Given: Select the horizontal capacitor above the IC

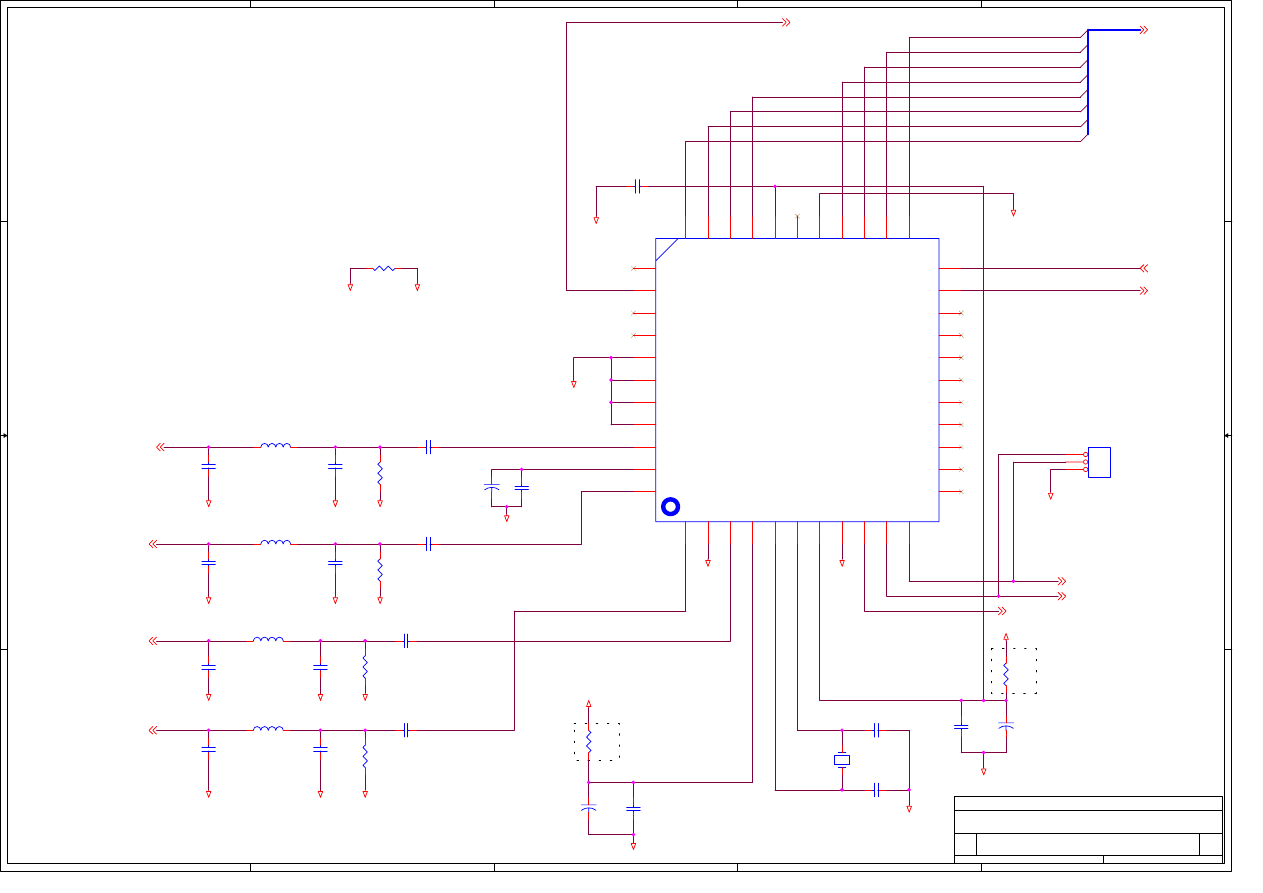Looking at the screenshot, I should [637, 186].
